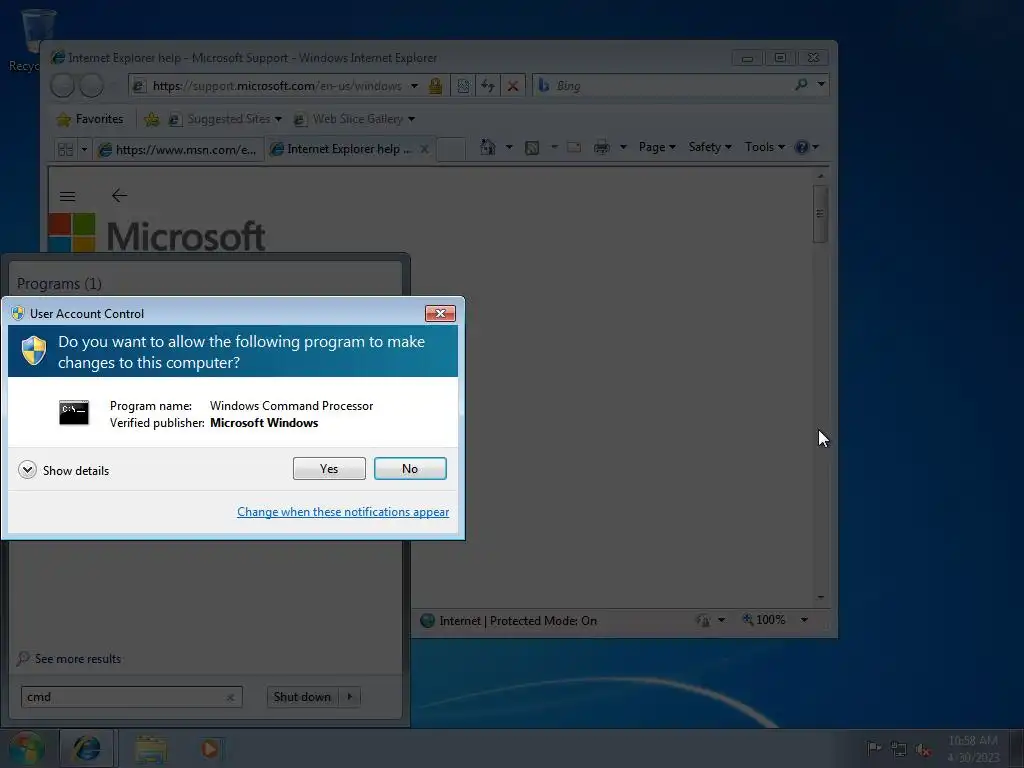Open zoom level dropdown arrow
Screen dimensions: 1024x768
805,620
